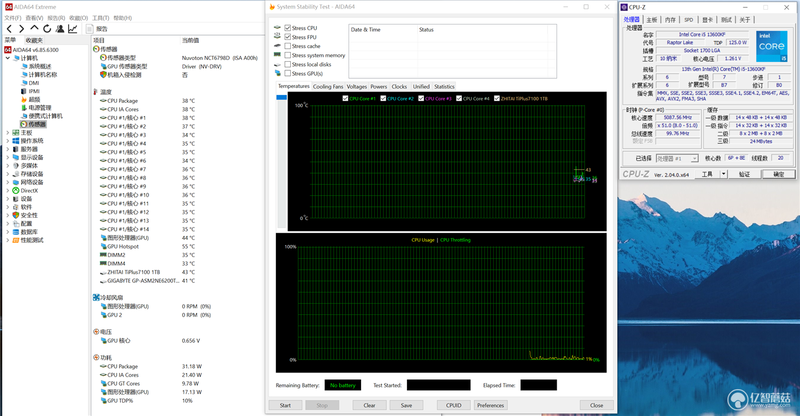Select the 操作系统 Windows-logo node
The image size is (800, 416).
click(x=28, y=141)
